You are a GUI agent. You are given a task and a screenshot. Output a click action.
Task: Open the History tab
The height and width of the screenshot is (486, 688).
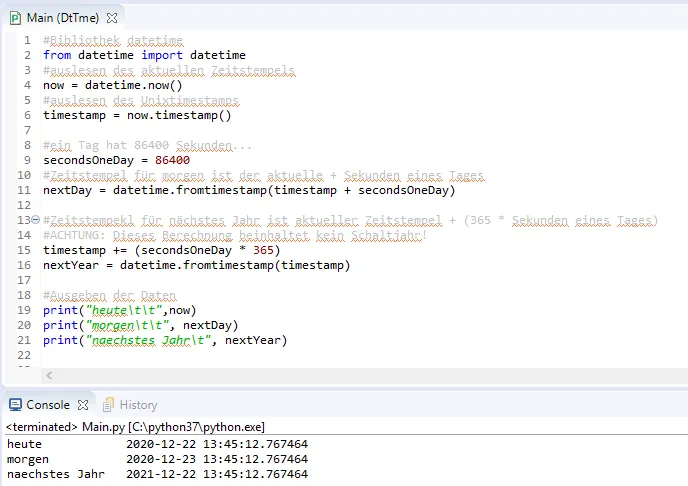138,405
